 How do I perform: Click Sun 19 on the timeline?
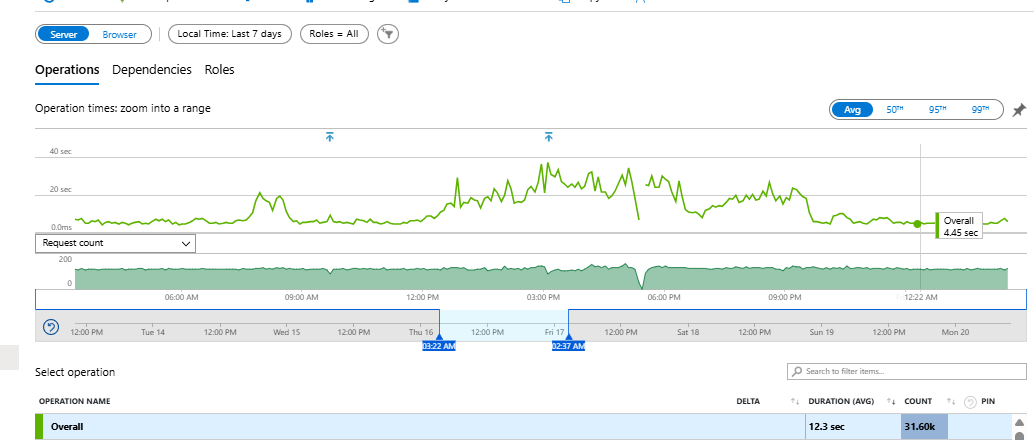[822, 332]
